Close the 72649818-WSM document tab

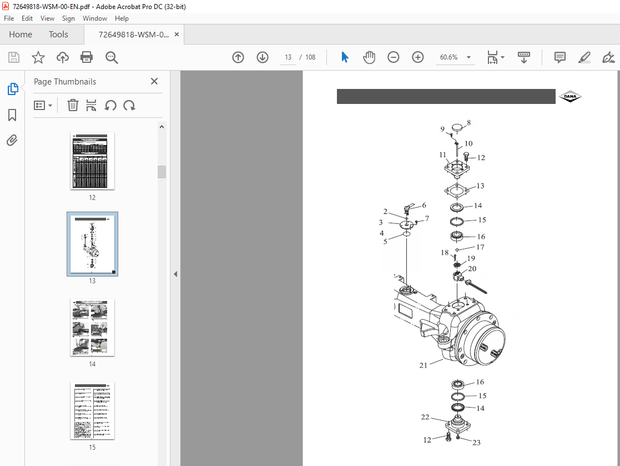click(x=176, y=34)
